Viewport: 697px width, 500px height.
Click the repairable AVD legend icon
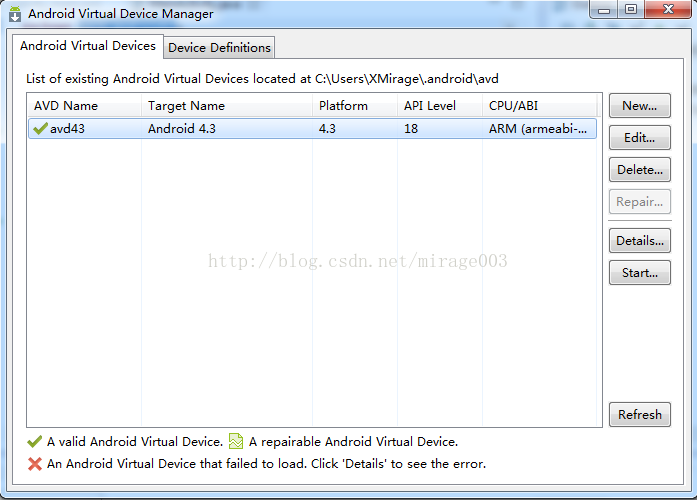(x=236, y=441)
